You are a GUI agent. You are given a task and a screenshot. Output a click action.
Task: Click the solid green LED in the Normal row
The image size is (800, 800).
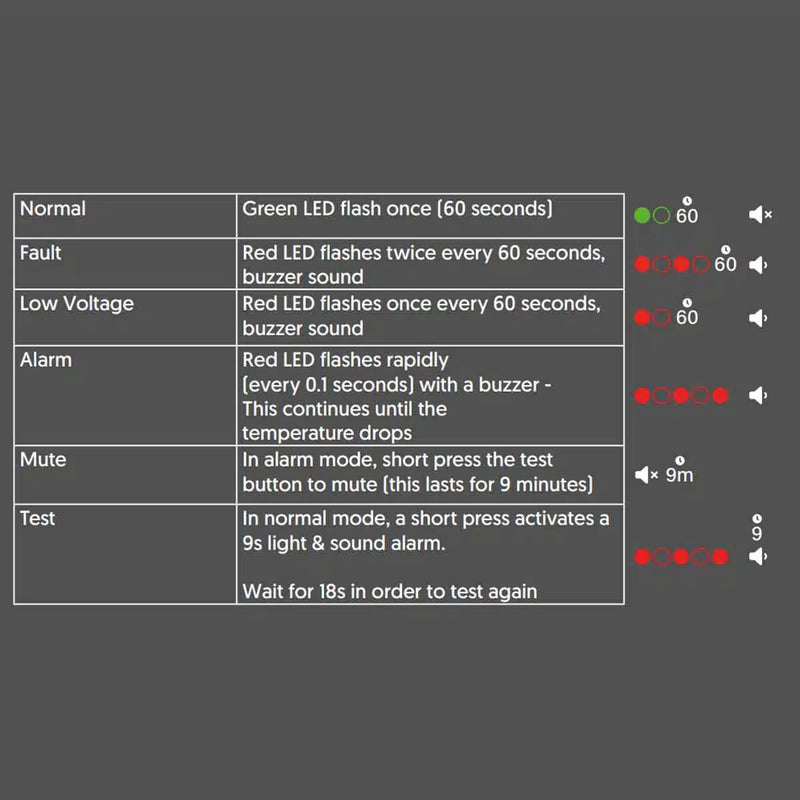tap(642, 215)
